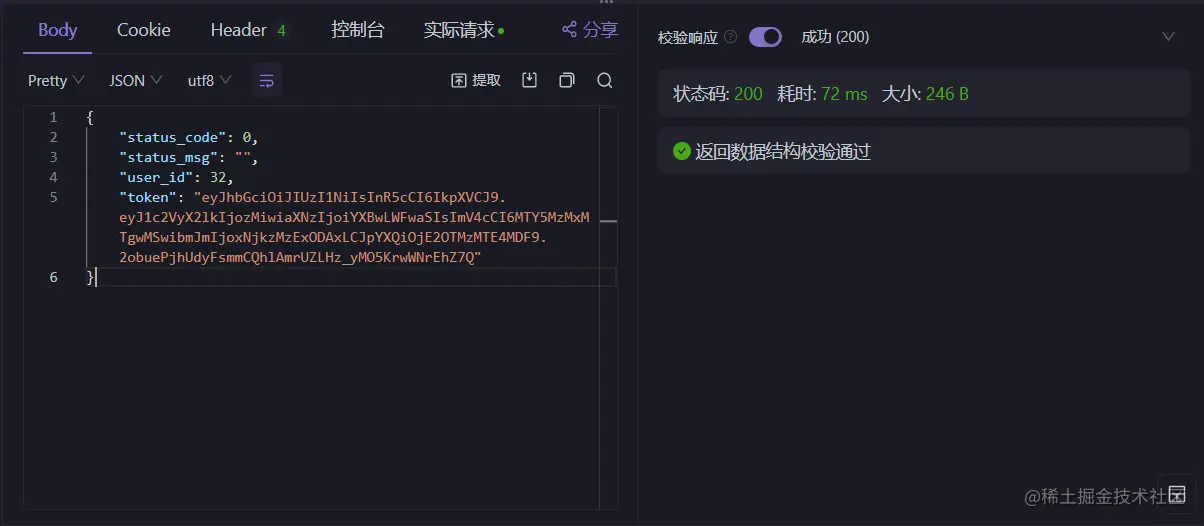Switch to the Body tab
The image size is (1204, 526).
coord(58,30)
